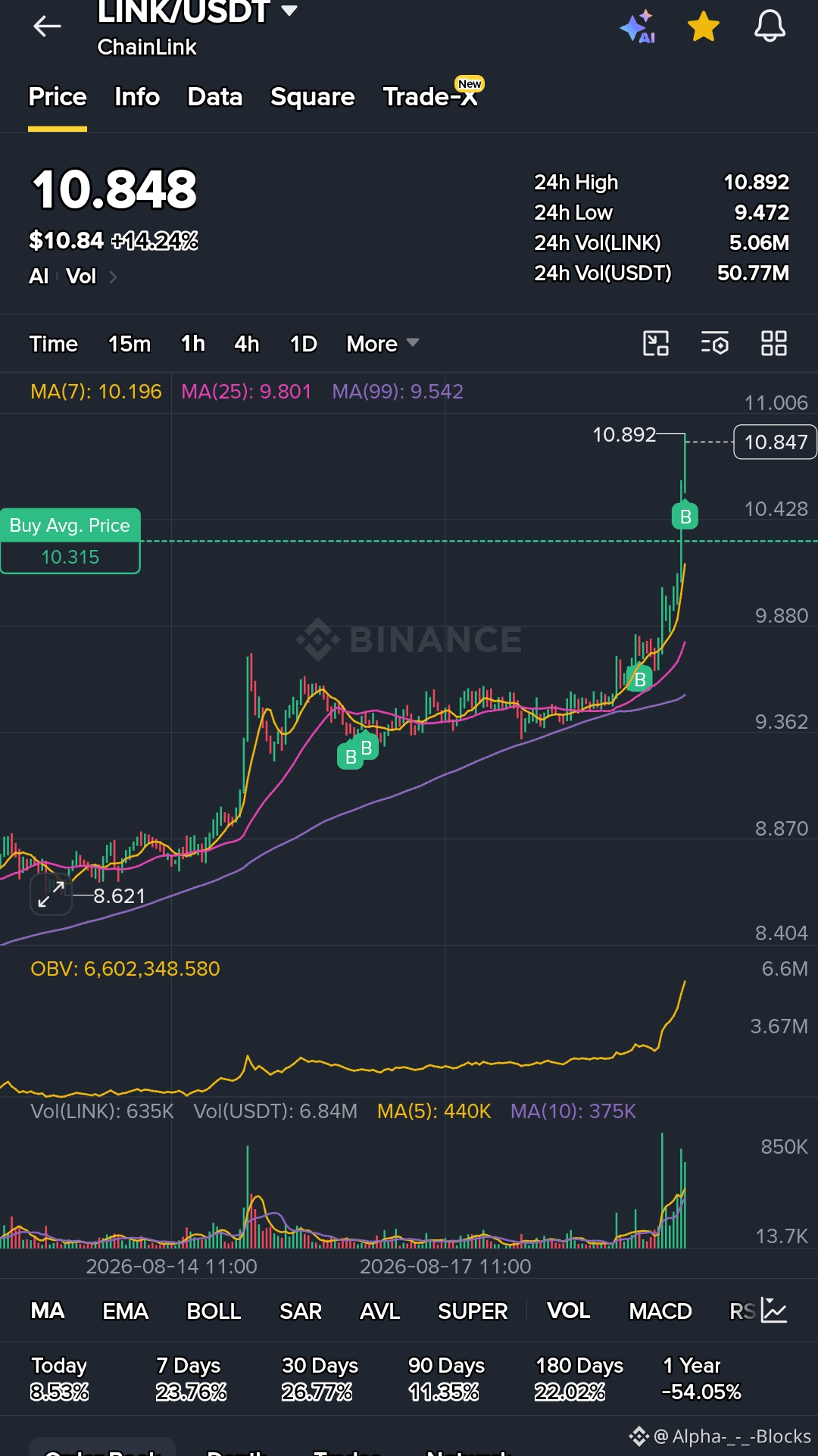This screenshot has width=818, height=1456.
Task: Switch to the Info tab
Action: [137, 97]
